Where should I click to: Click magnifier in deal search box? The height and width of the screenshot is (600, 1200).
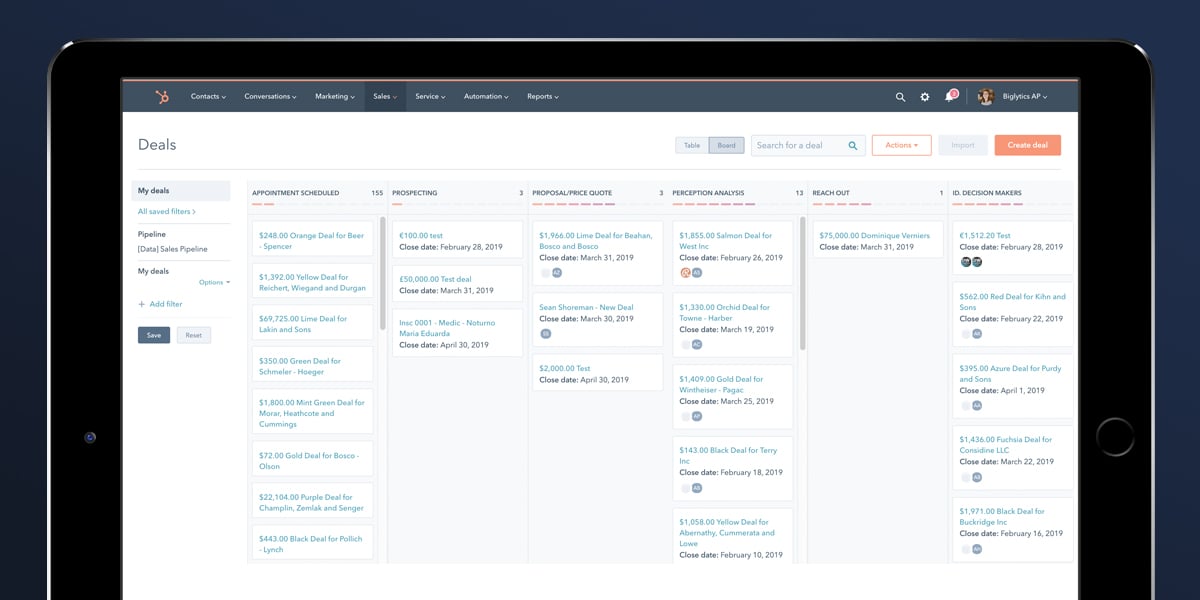point(853,146)
